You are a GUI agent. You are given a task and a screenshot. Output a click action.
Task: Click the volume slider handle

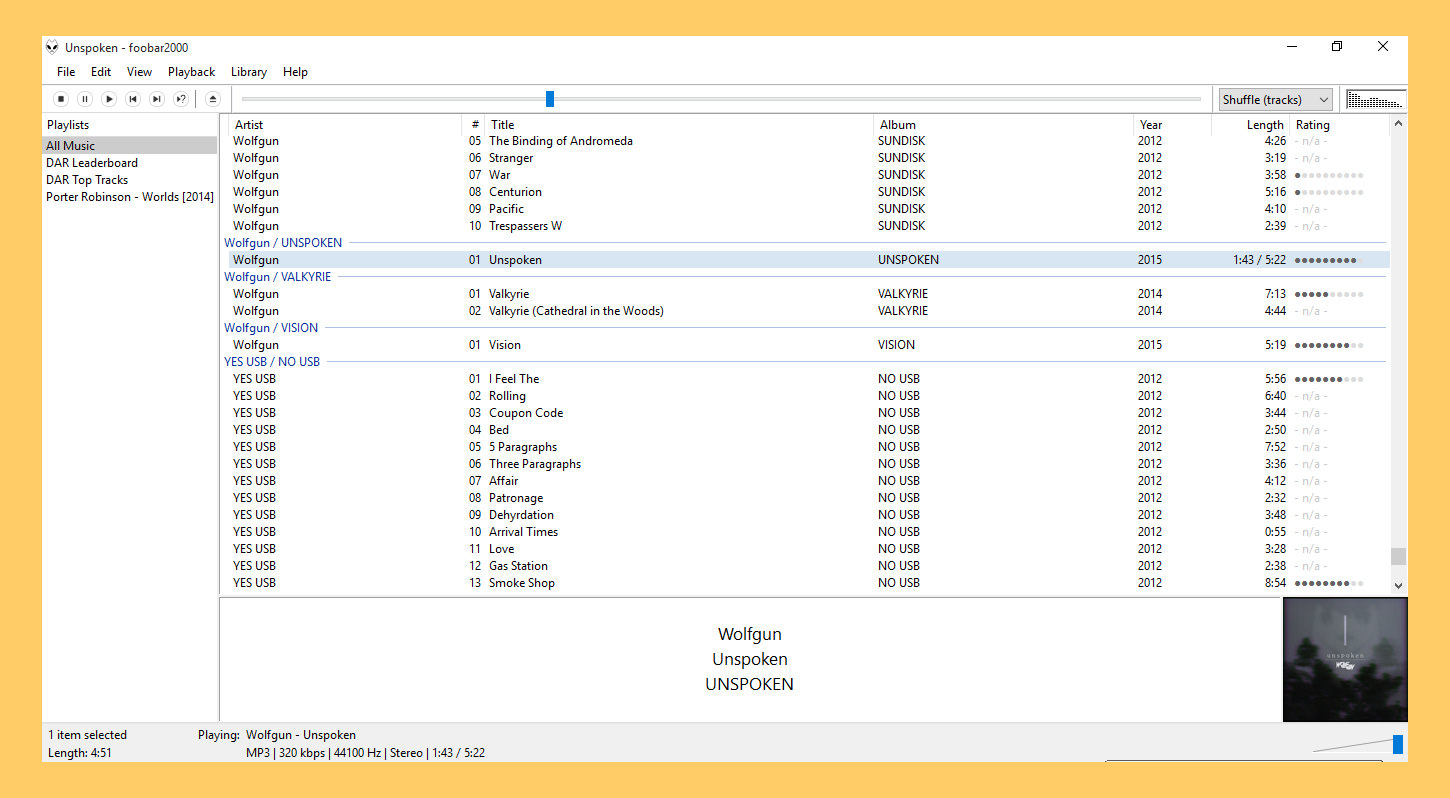tap(1397, 744)
